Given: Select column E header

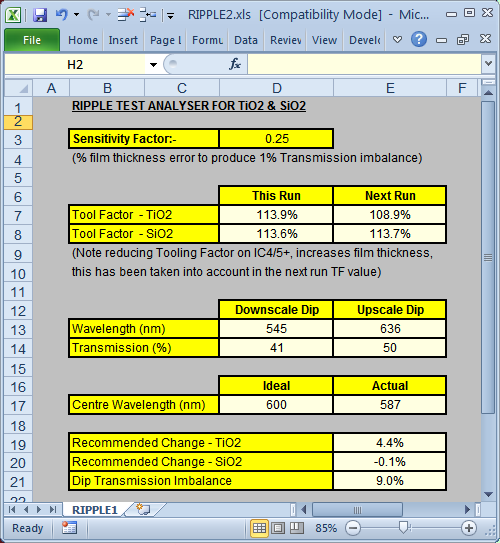Looking at the screenshot, I should [x=390, y=88].
